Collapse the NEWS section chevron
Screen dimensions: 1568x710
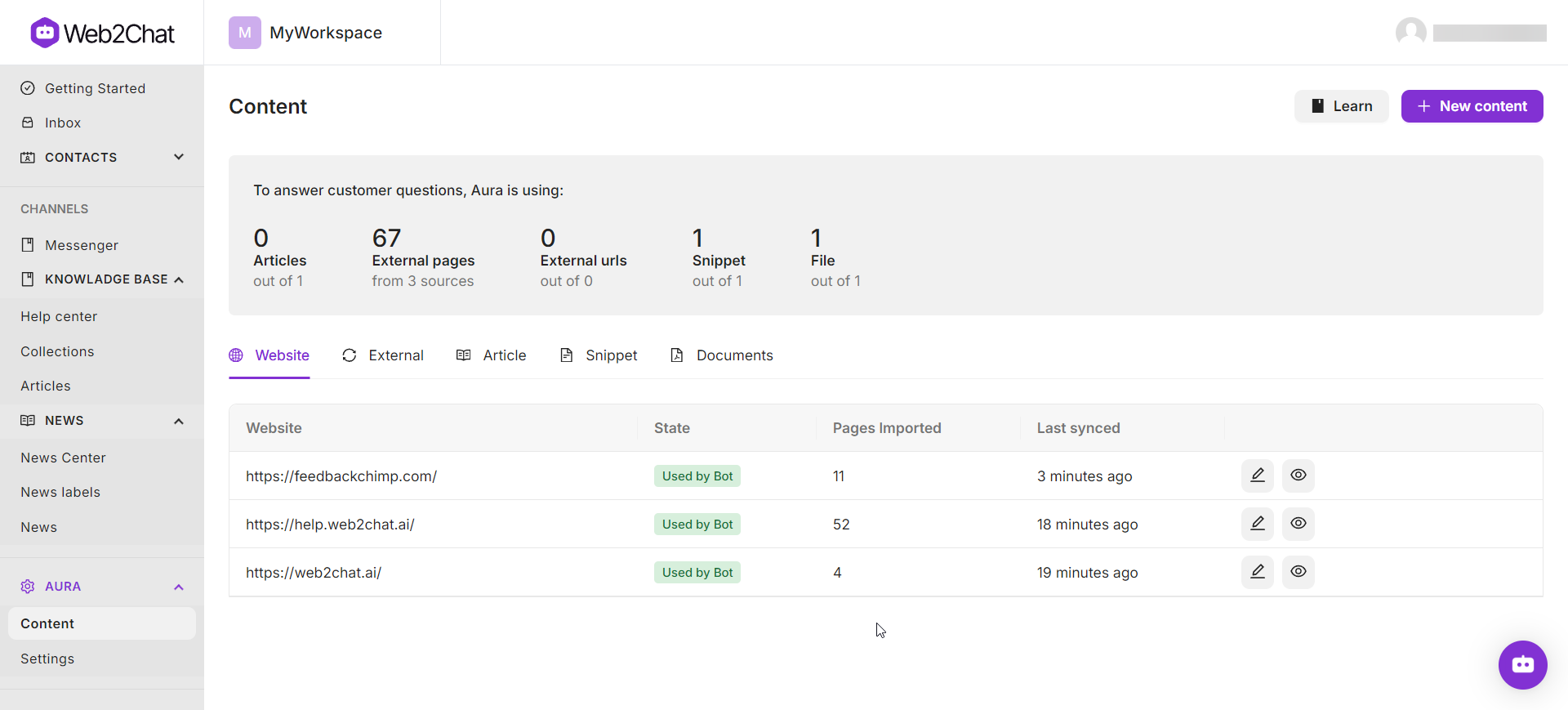(179, 421)
